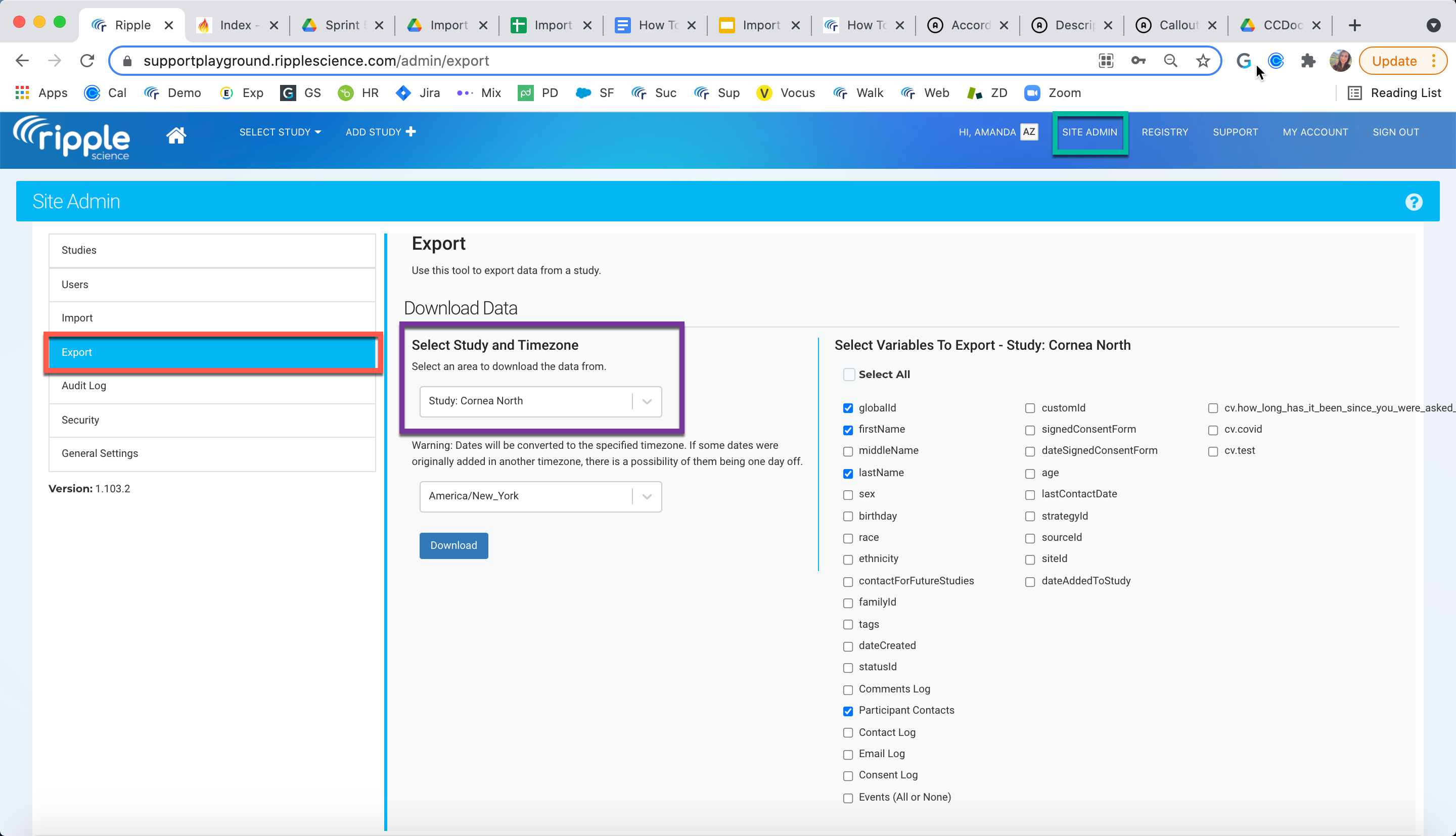
Task: Open the REGISTRY navigation item
Action: pyautogui.click(x=1164, y=132)
